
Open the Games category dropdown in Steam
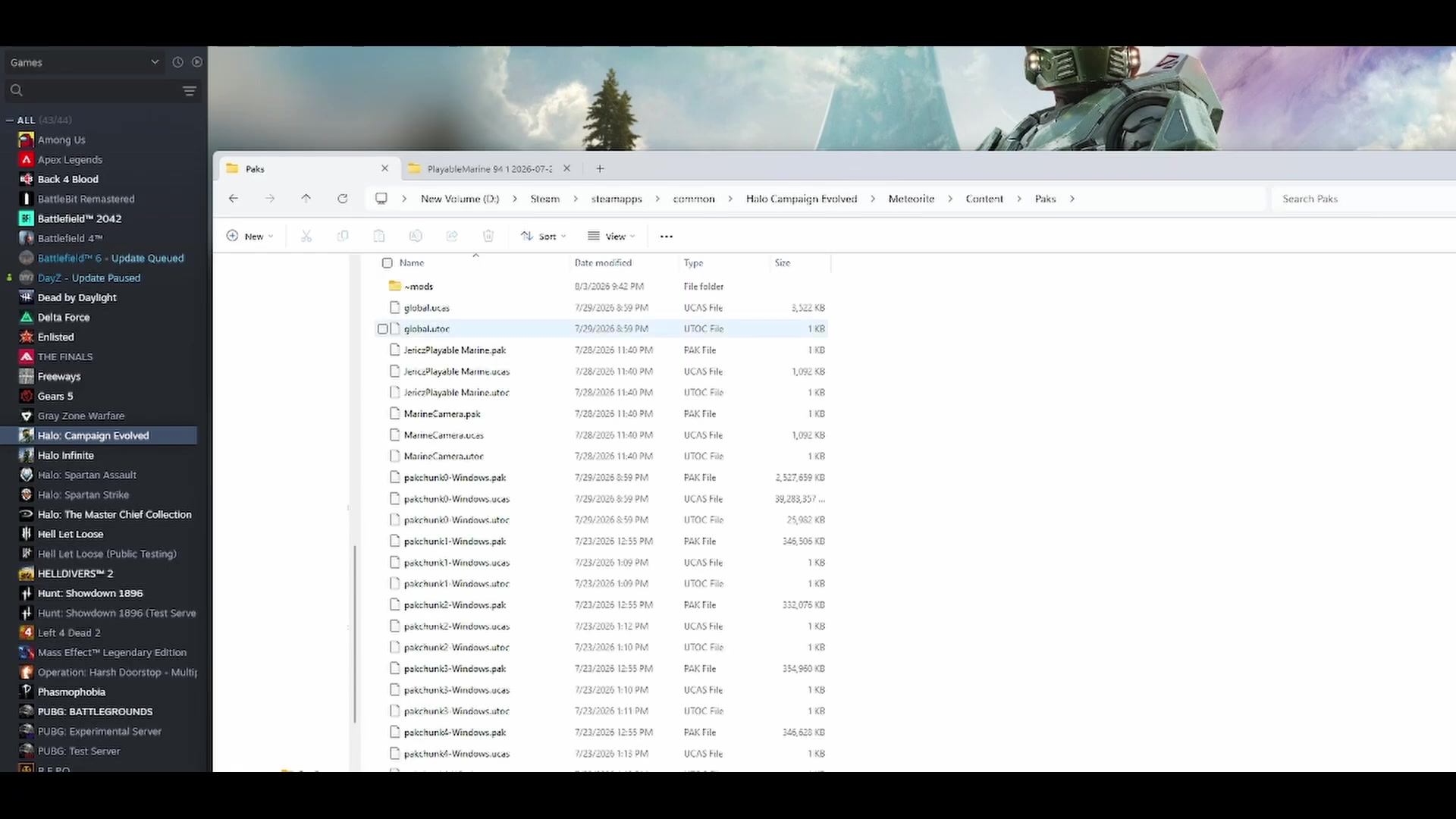point(85,62)
